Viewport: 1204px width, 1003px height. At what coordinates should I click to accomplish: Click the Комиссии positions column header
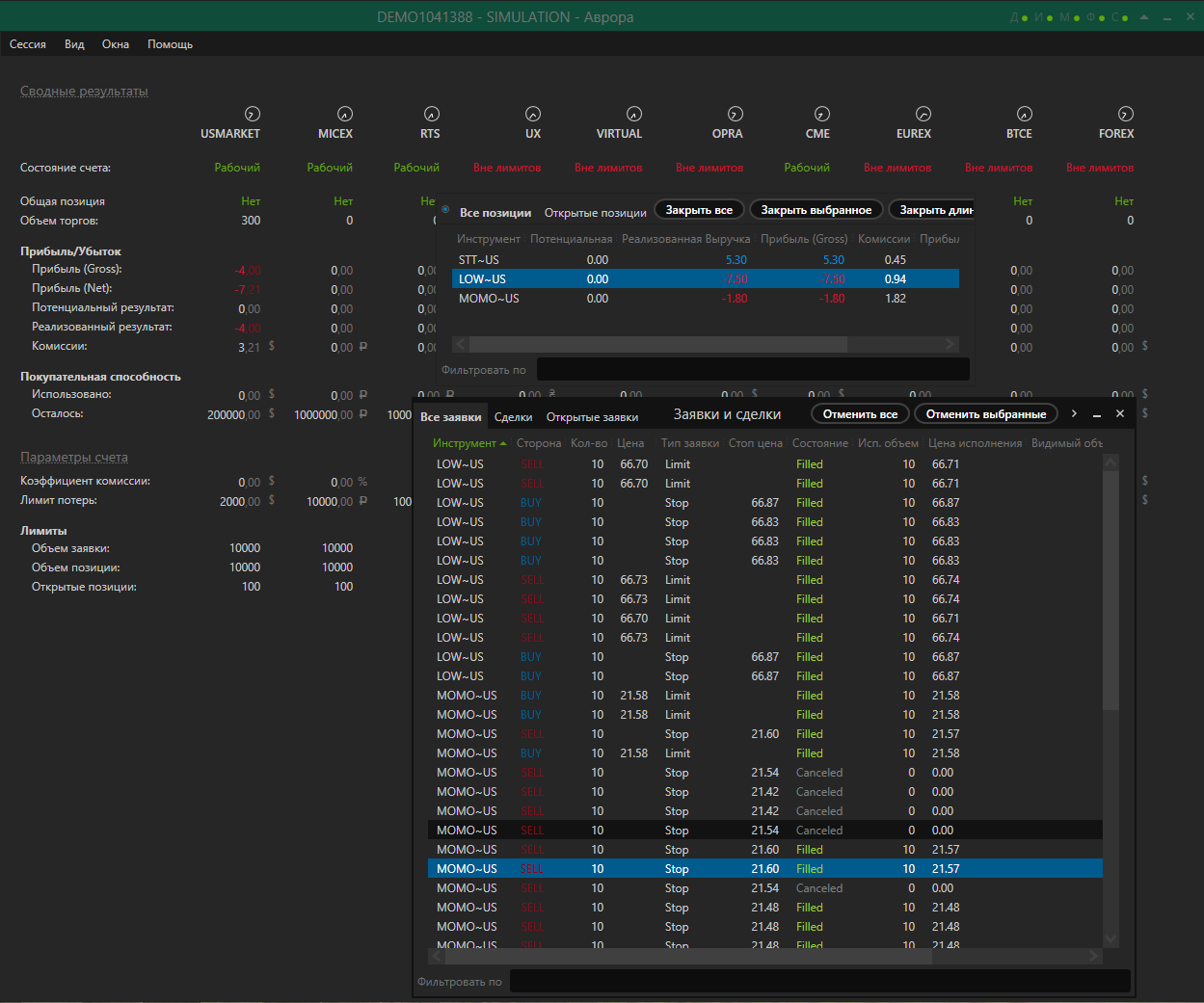click(x=884, y=239)
